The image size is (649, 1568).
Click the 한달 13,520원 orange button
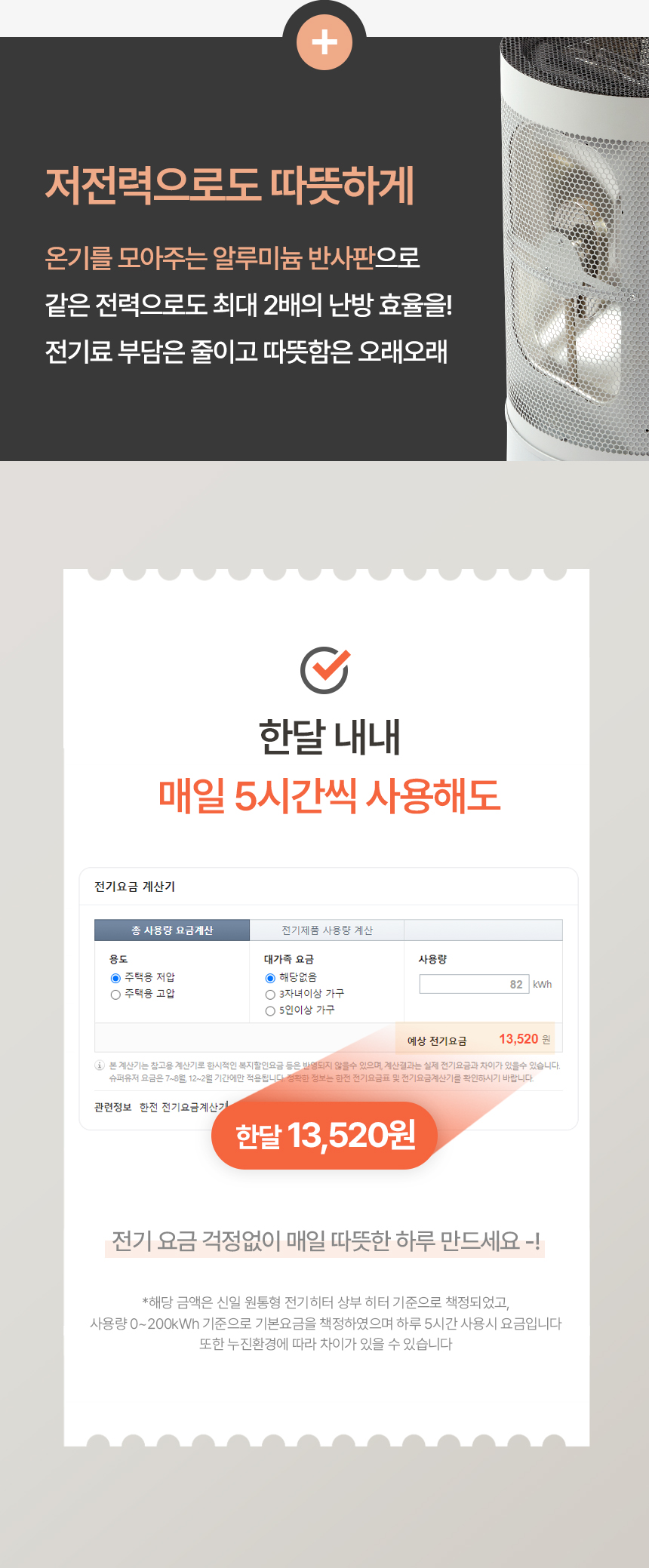point(324,1135)
